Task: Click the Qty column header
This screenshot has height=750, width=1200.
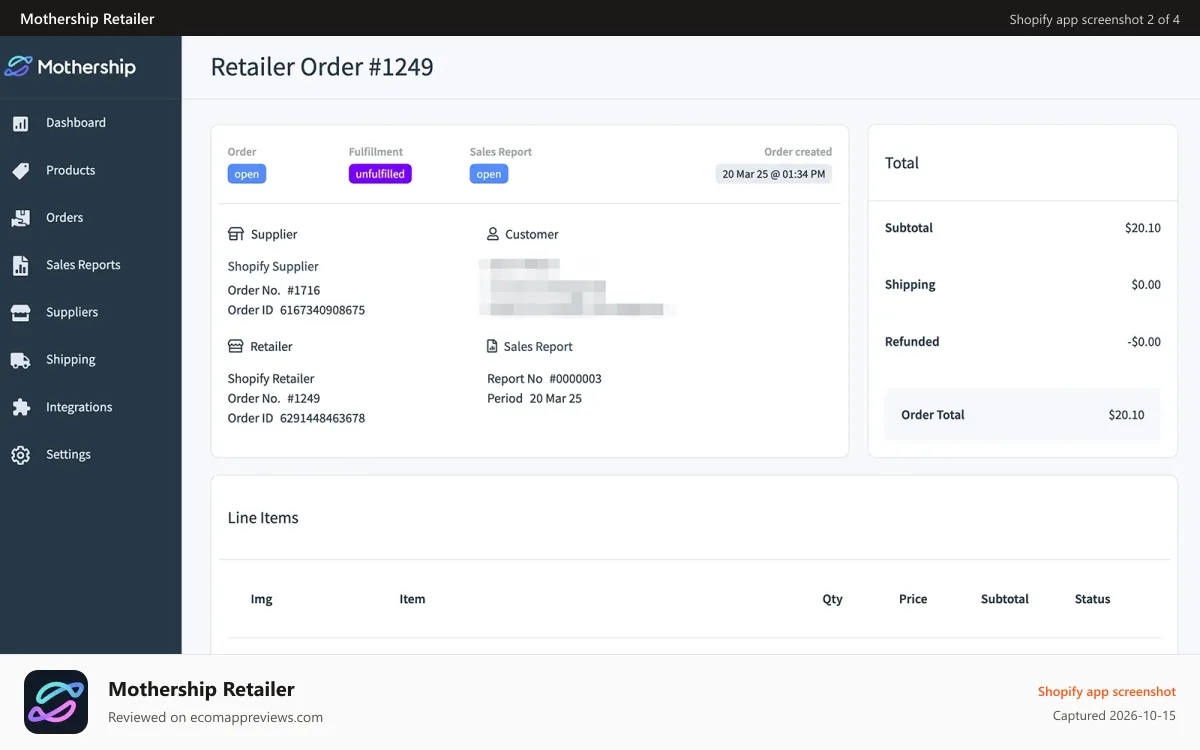Action: [x=832, y=599]
